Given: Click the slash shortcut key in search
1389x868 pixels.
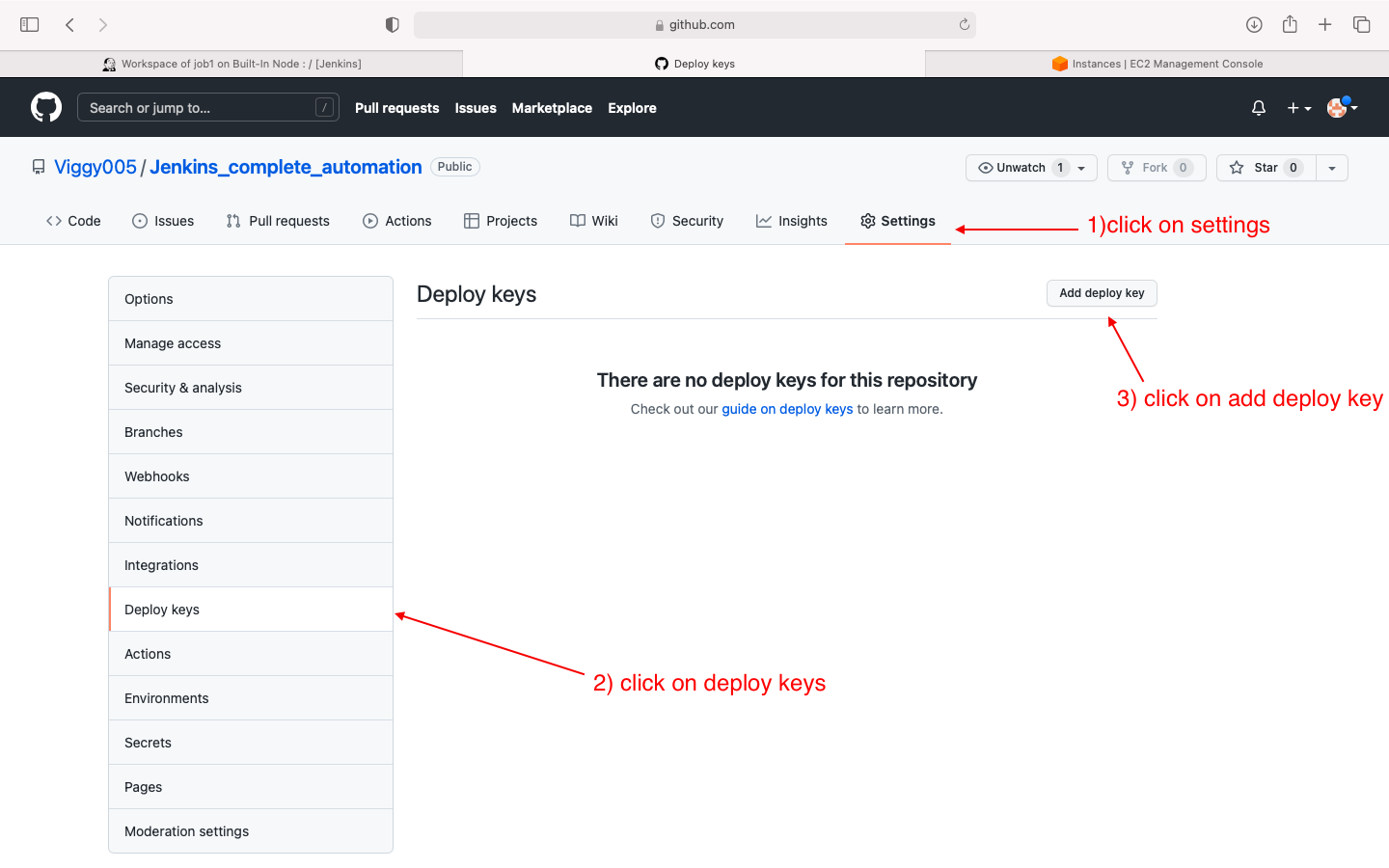Looking at the screenshot, I should point(324,107).
